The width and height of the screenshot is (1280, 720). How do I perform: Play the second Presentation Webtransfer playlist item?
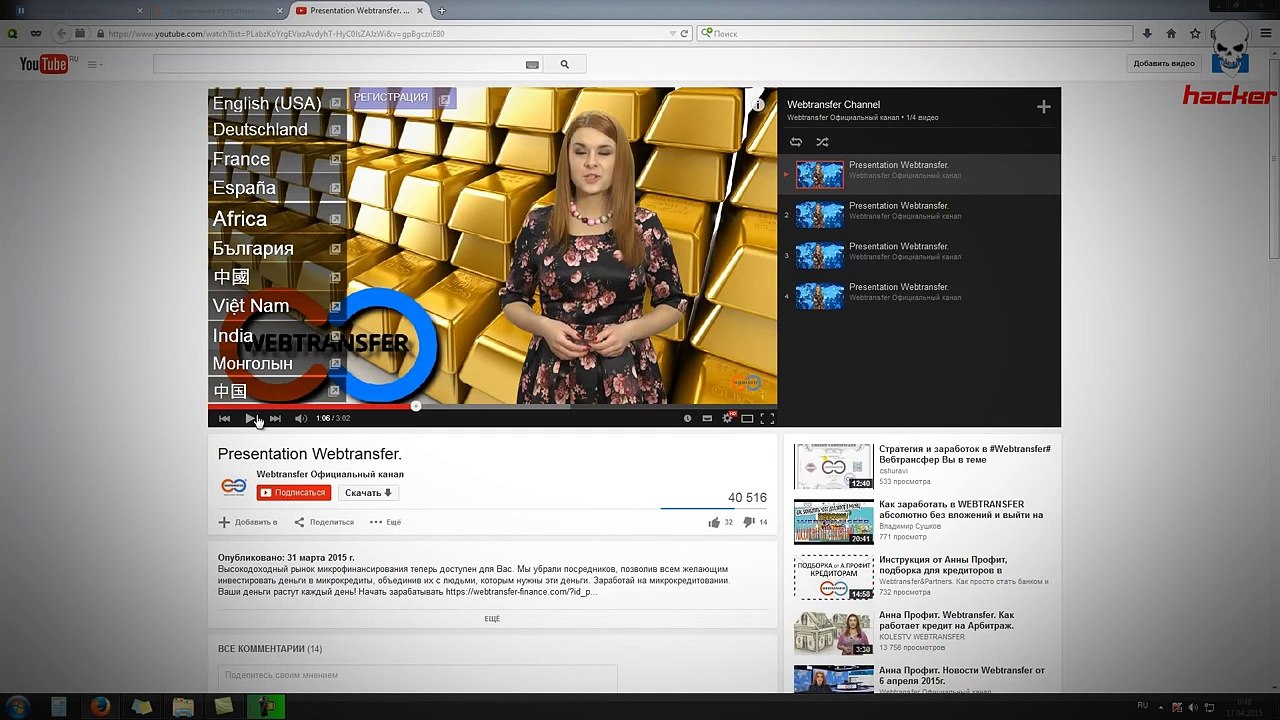[919, 215]
